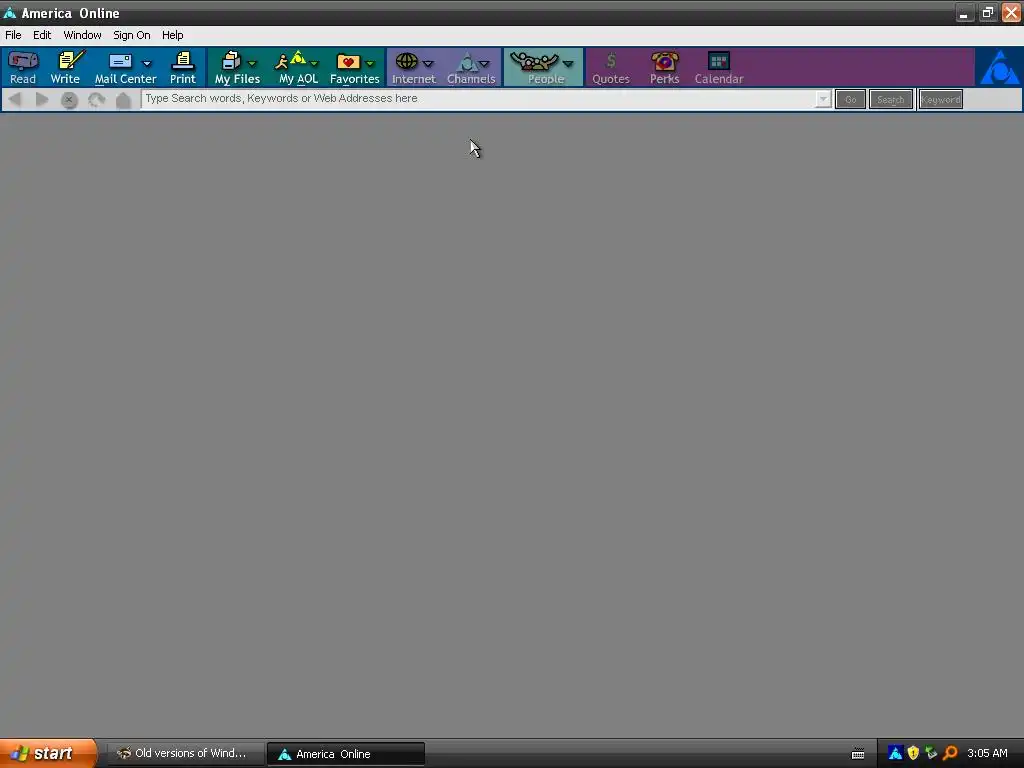Switch to Old versions of Wind... taskbar item

click(x=185, y=754)
